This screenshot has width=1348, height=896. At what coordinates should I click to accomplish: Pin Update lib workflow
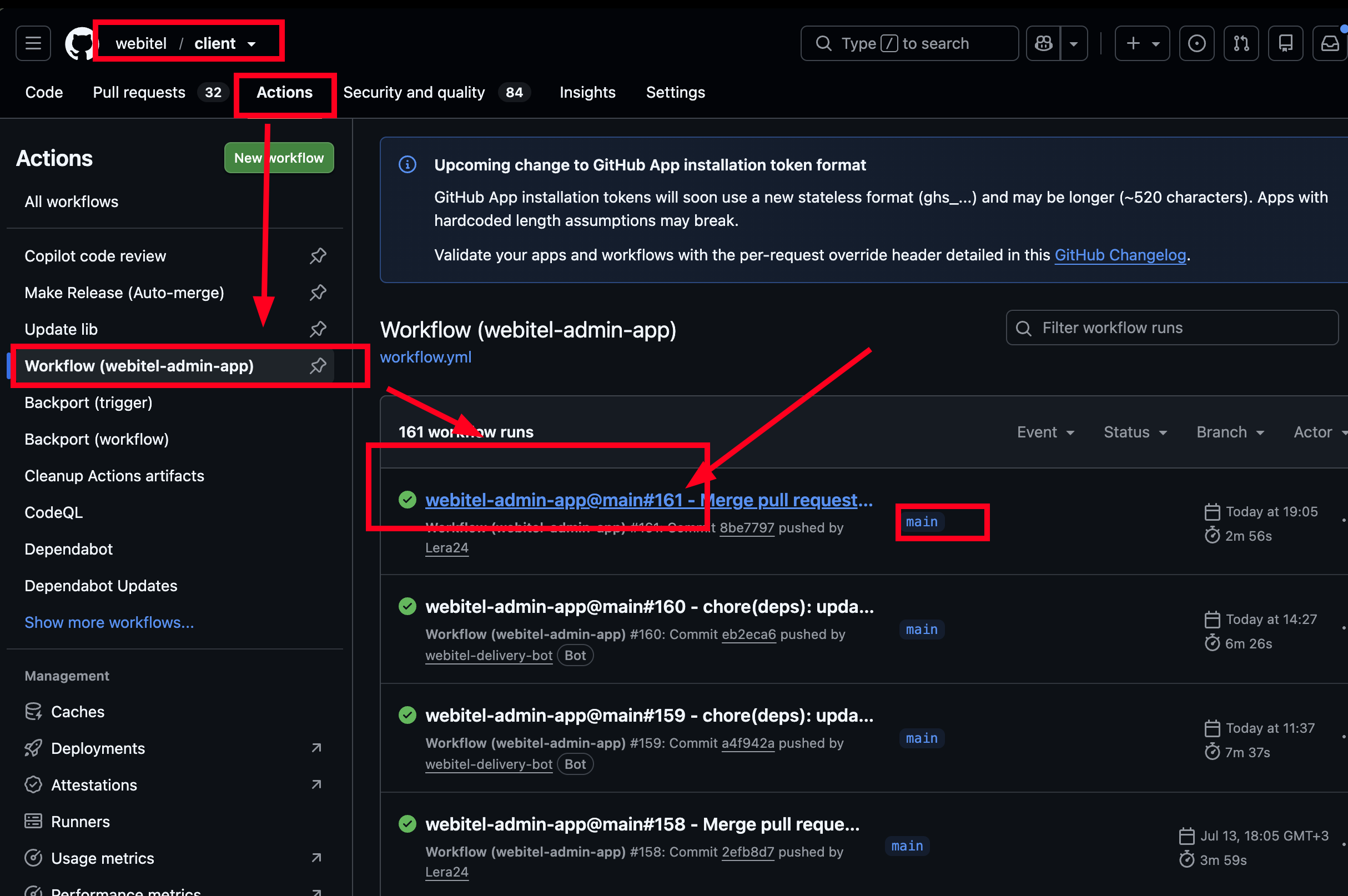[318, 329]
